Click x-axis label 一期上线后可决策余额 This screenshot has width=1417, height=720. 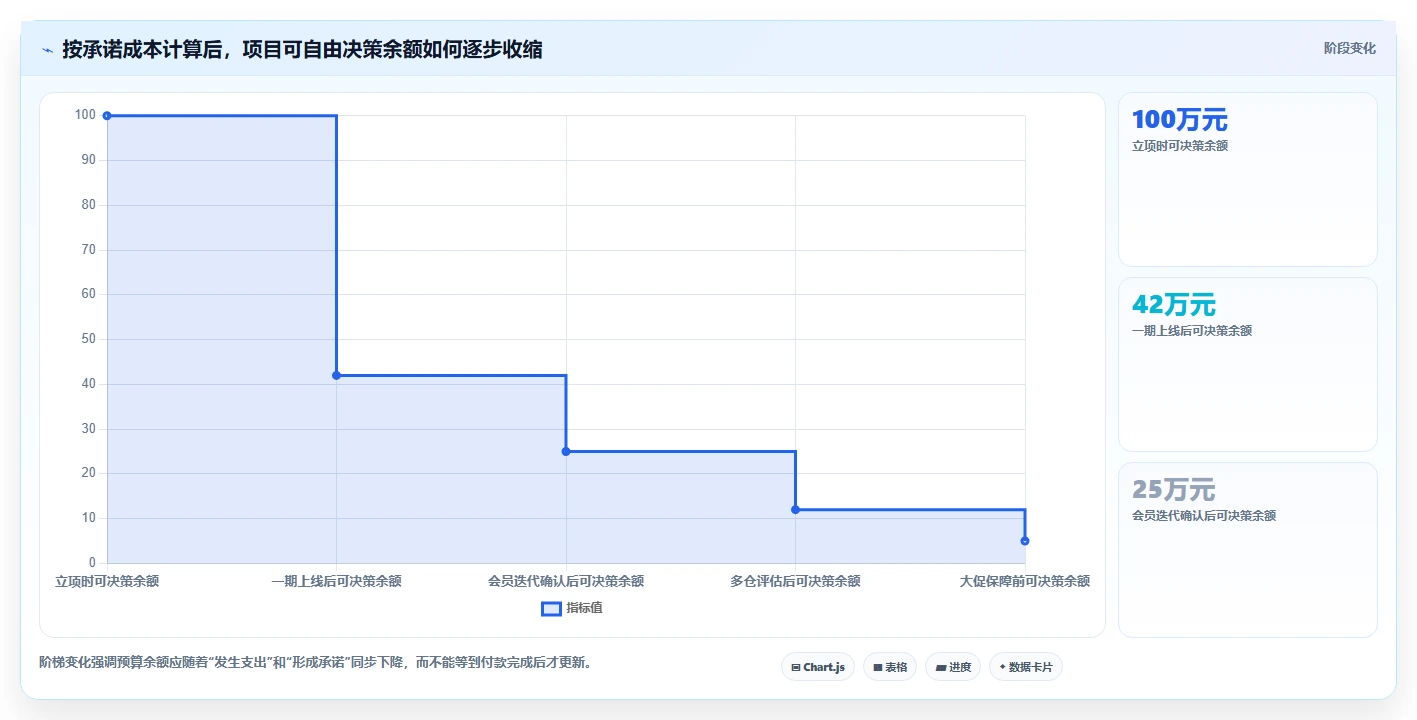click(336, 581)
